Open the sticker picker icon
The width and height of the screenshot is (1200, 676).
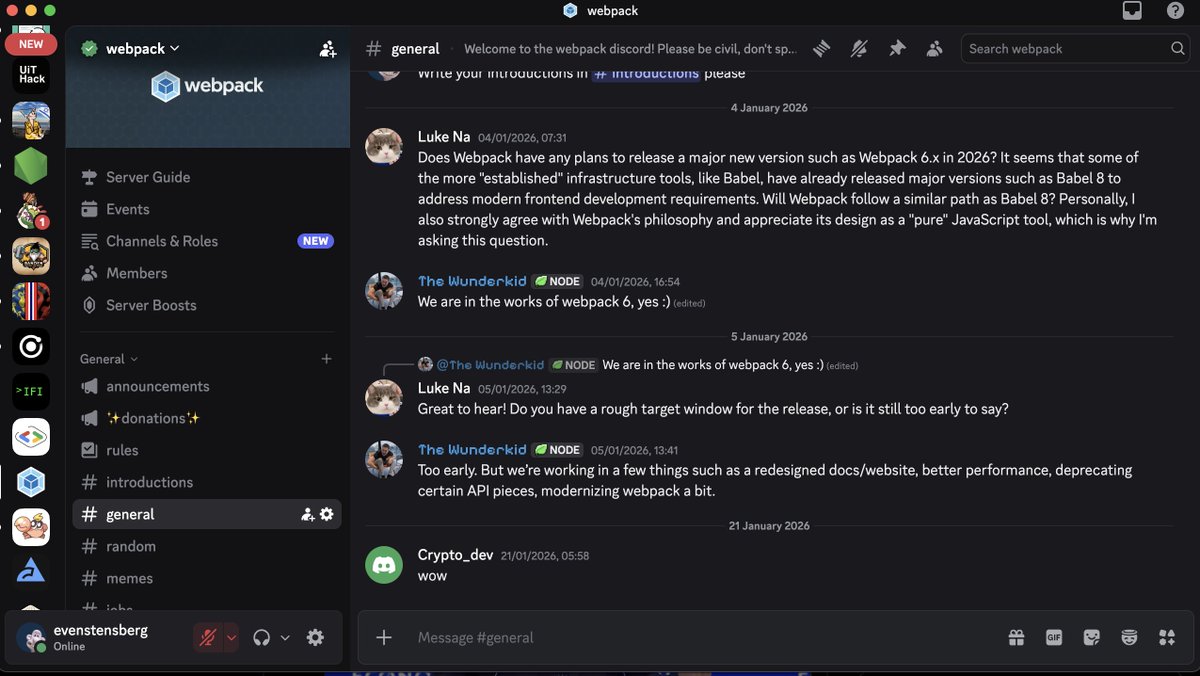(x=1092, y=637)
